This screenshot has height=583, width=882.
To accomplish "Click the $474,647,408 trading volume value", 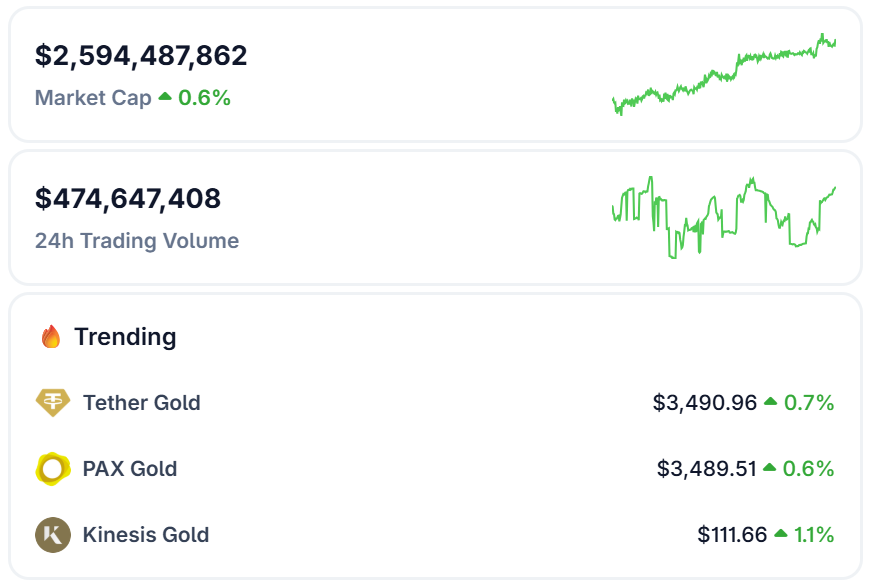I will [128, 198].
